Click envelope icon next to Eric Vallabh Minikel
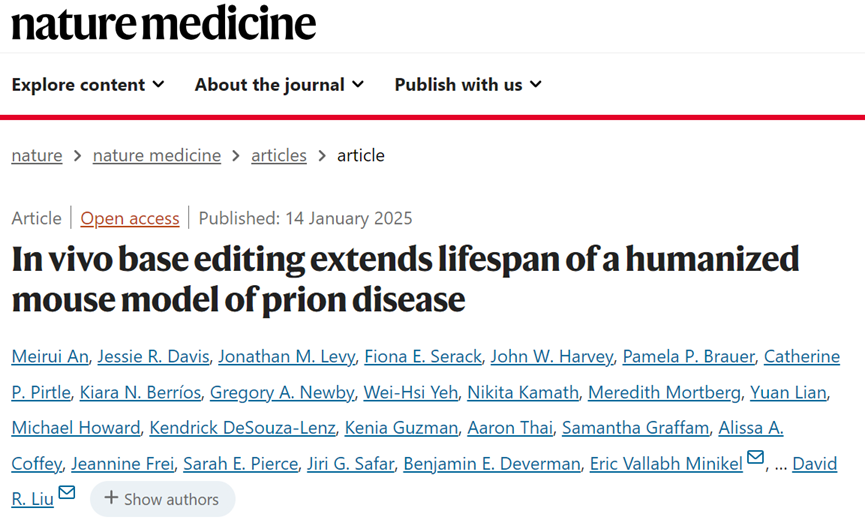The image size is (865, 520). [755, 457]
